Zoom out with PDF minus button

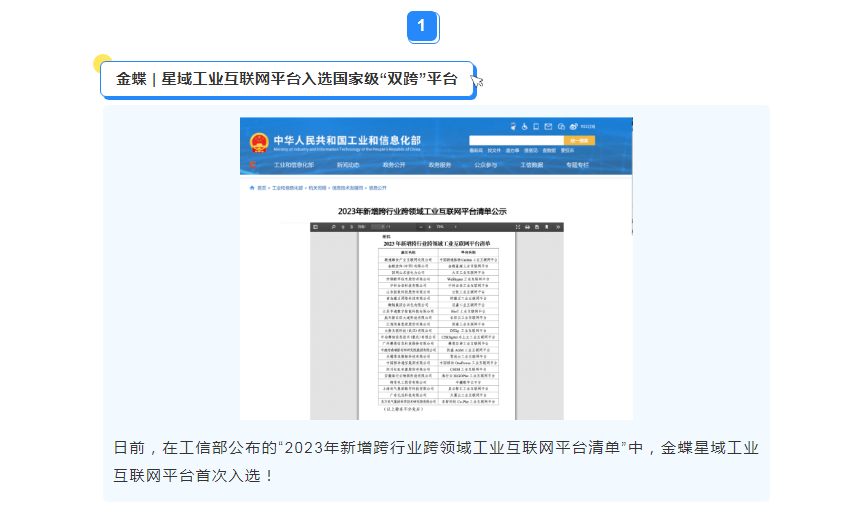pos(421,227)
